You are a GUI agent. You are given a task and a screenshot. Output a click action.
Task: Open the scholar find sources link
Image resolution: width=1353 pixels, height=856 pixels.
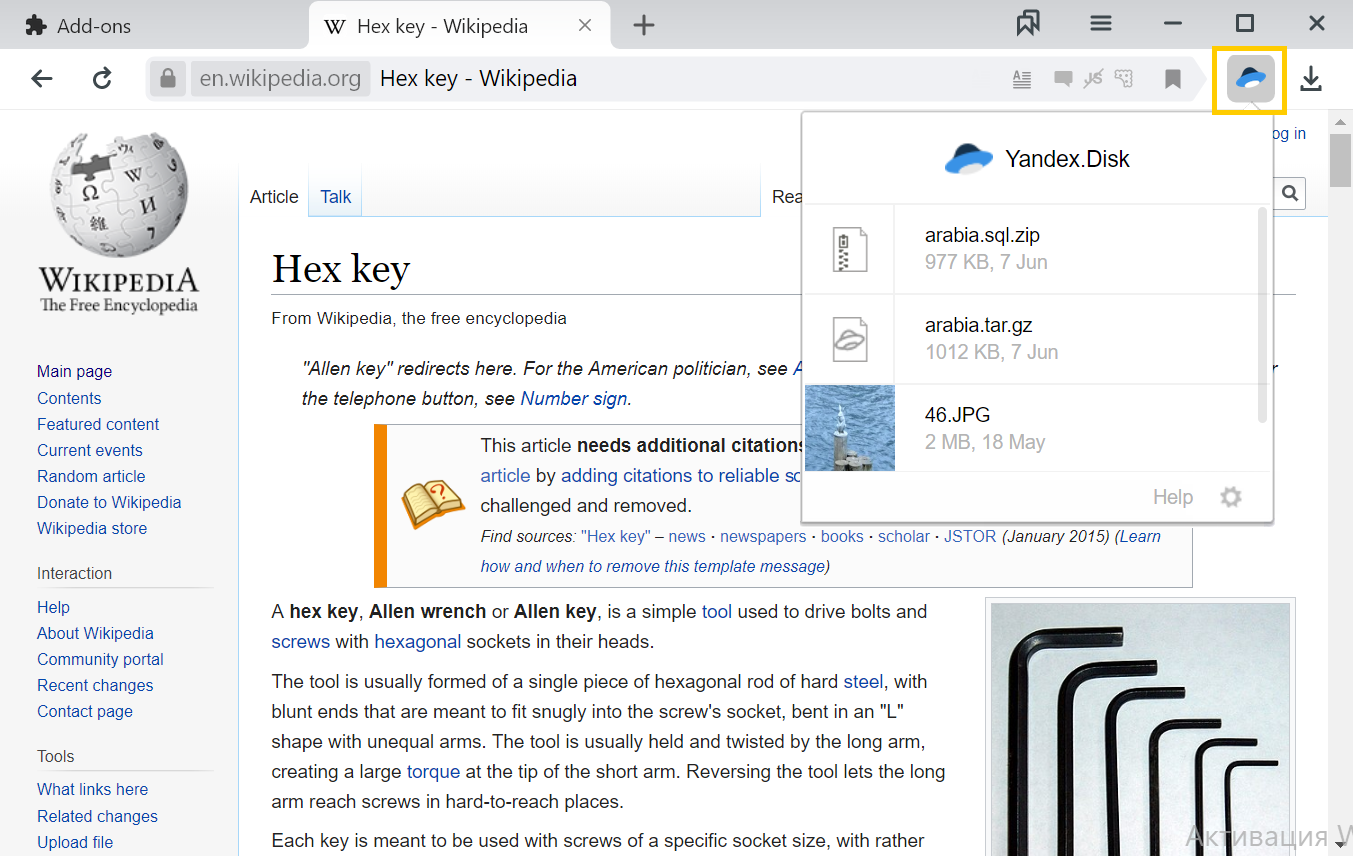904,536
